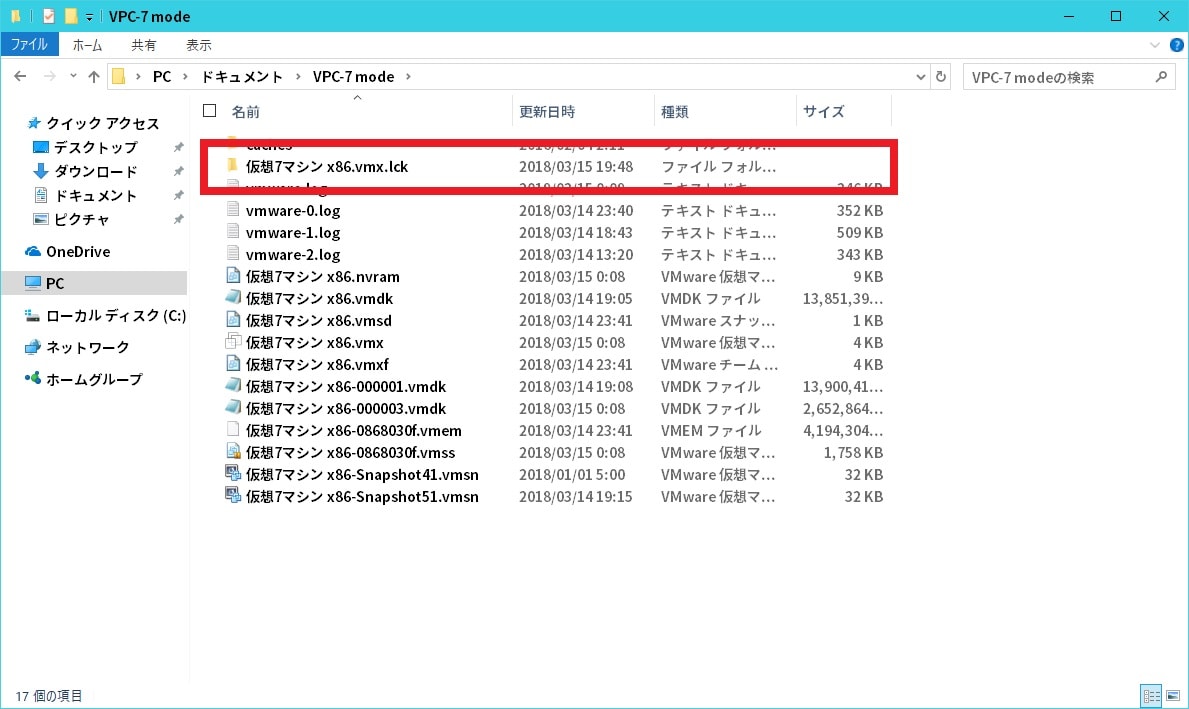
Task: Switch to large icons view in status bar
Action: (x=1173, y=695)
